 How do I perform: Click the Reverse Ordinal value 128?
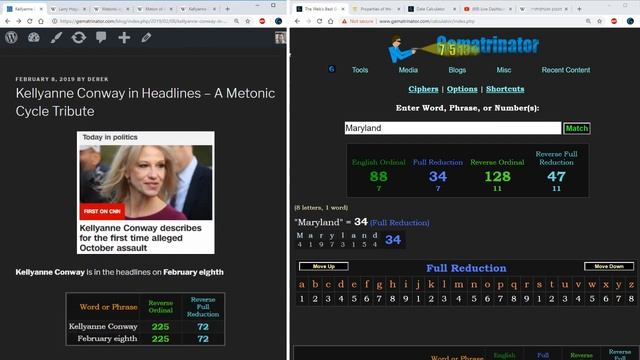(x=497, y=176)
